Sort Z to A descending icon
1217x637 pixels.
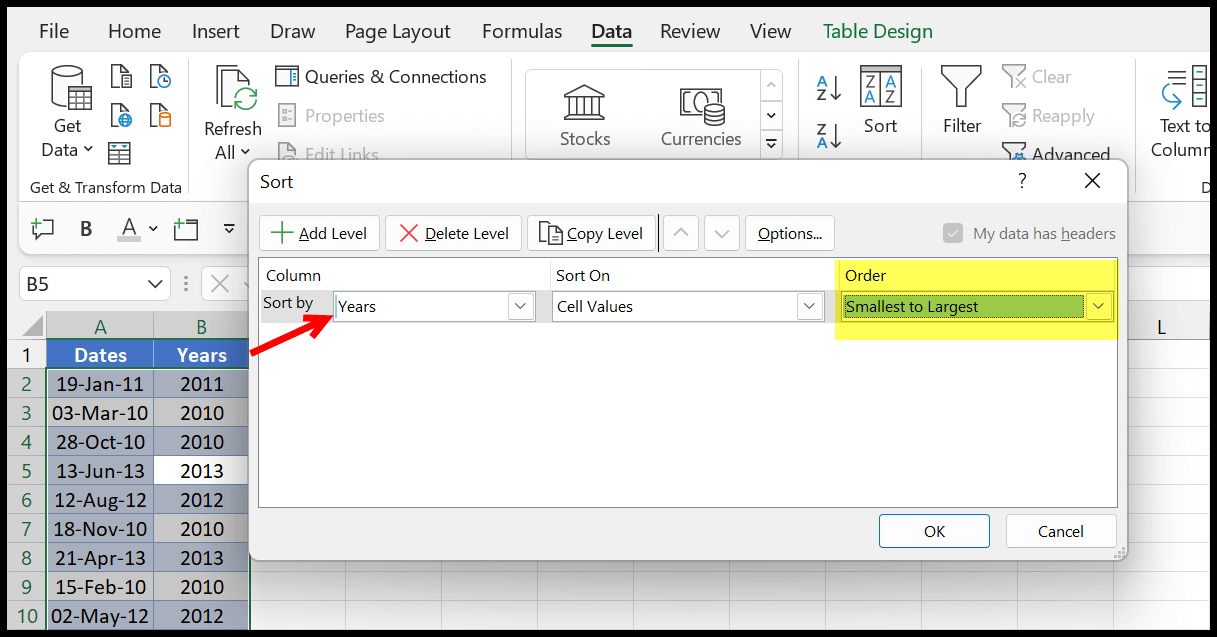[829, 135]
